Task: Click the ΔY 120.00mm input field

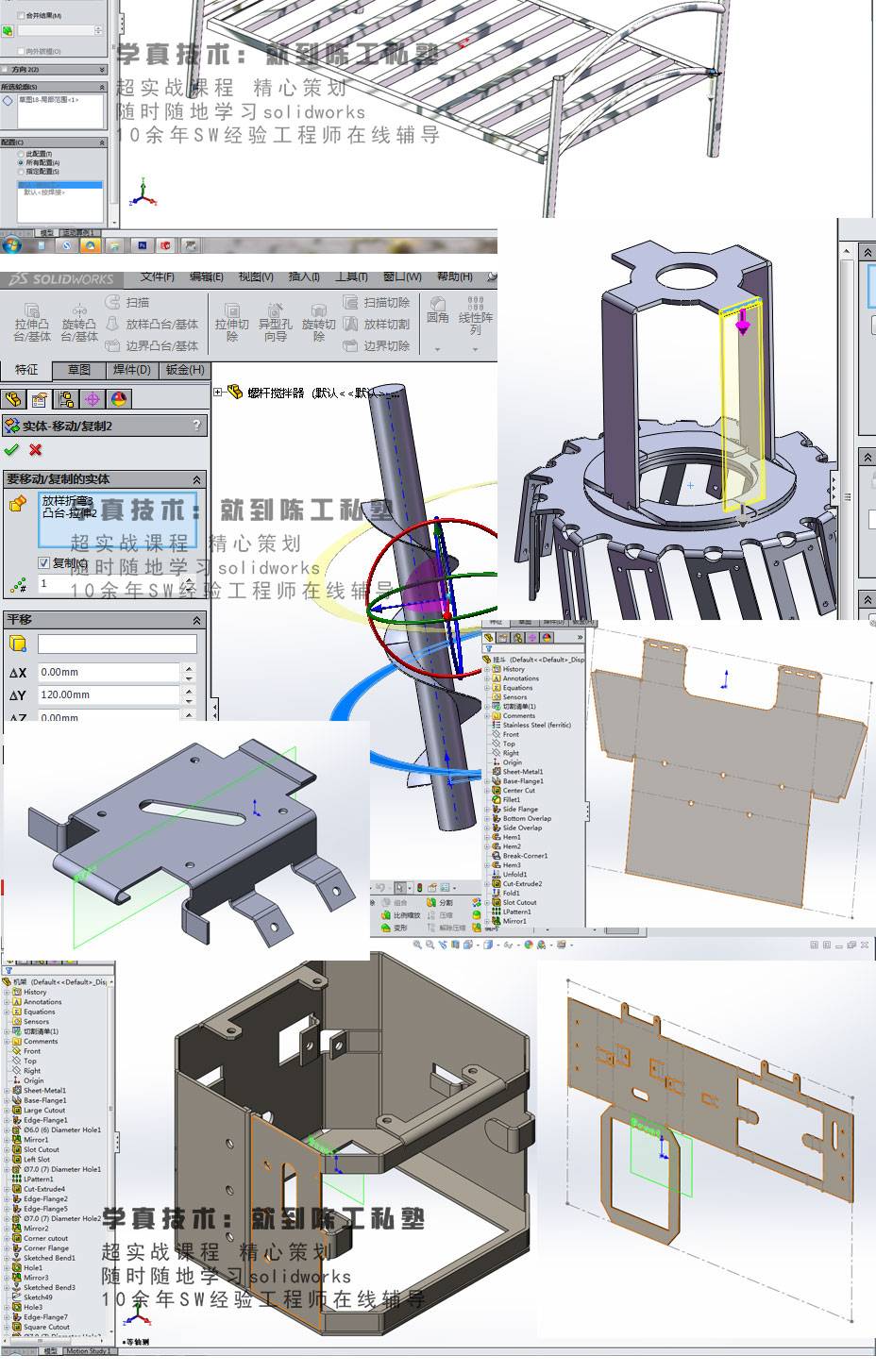Action: 109,694
